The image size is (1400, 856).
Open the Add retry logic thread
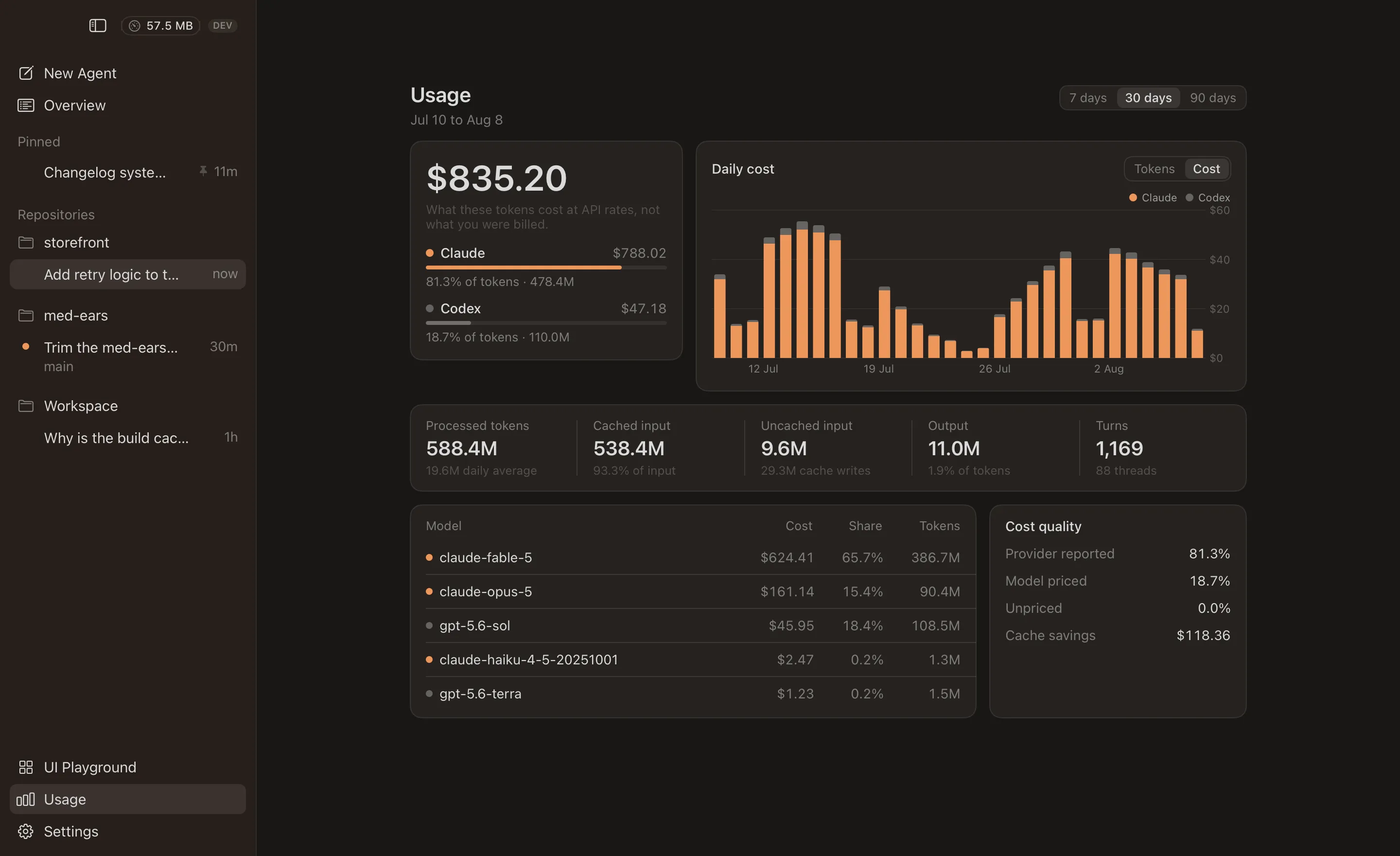pos(128,274)
